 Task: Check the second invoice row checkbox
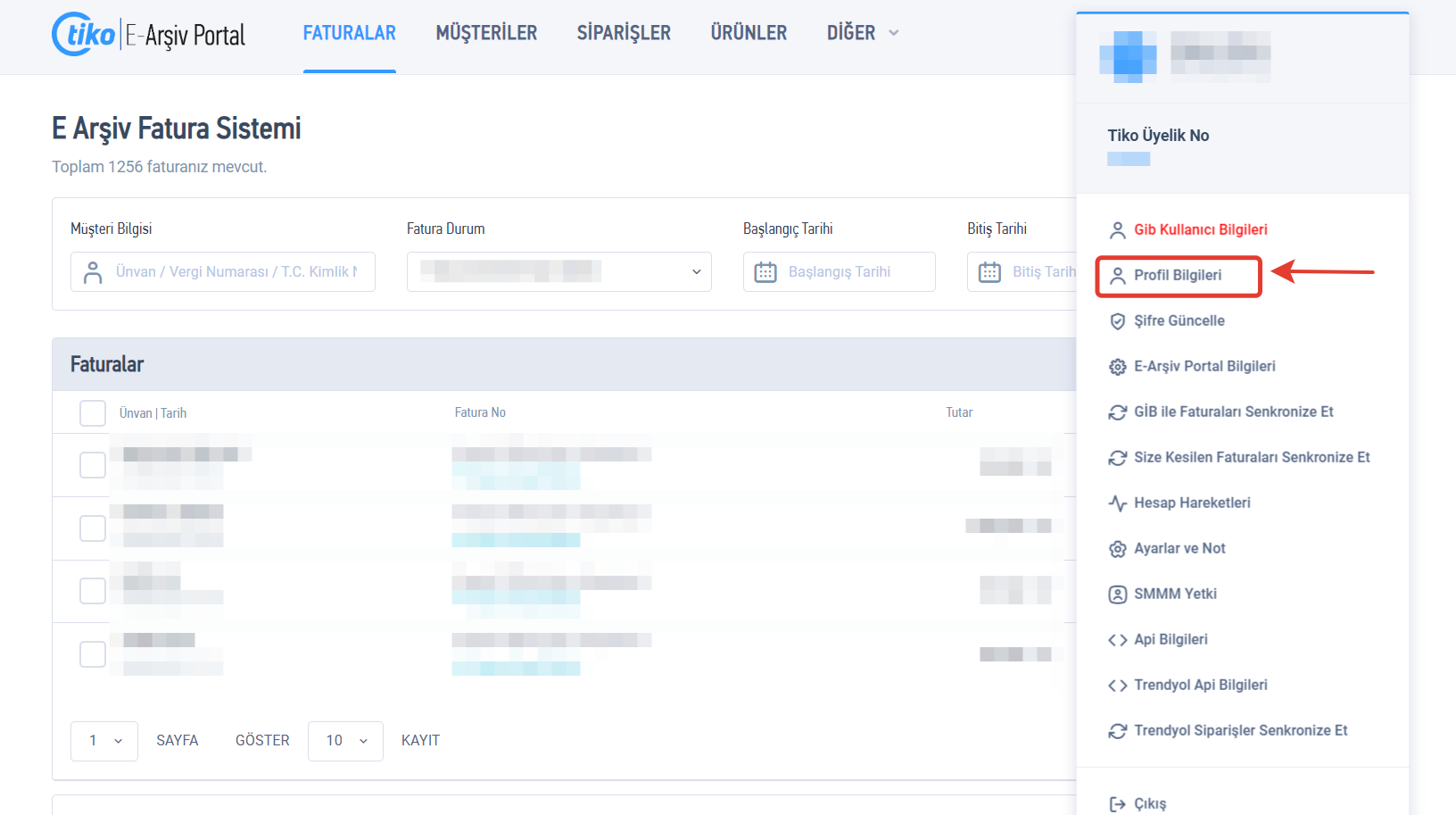coord(93,528)
